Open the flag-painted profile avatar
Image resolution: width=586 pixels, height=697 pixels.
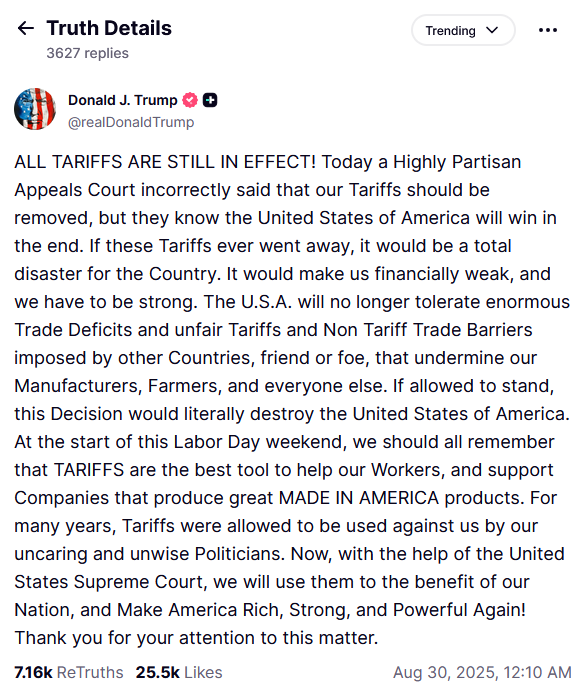(x=35, y=109)
